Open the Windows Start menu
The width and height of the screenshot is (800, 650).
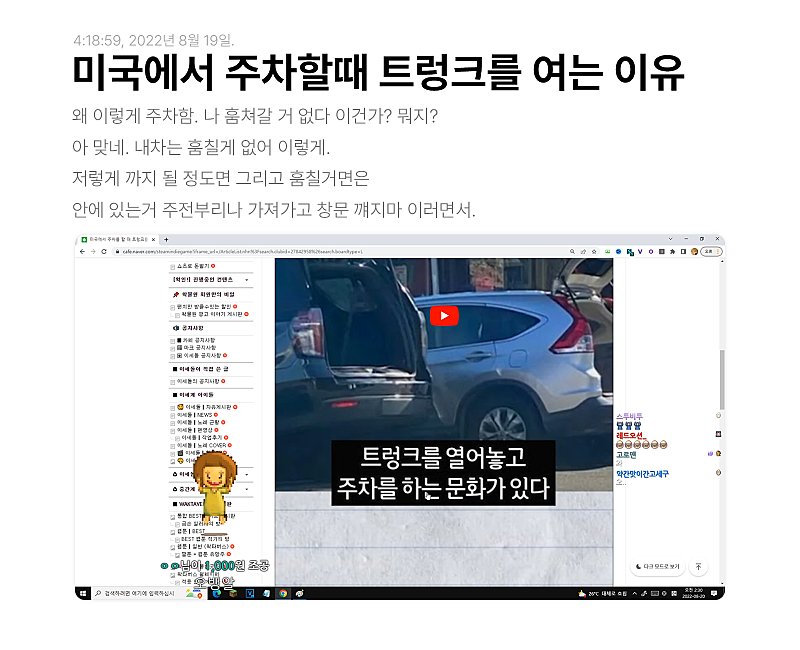click(83, 593)
